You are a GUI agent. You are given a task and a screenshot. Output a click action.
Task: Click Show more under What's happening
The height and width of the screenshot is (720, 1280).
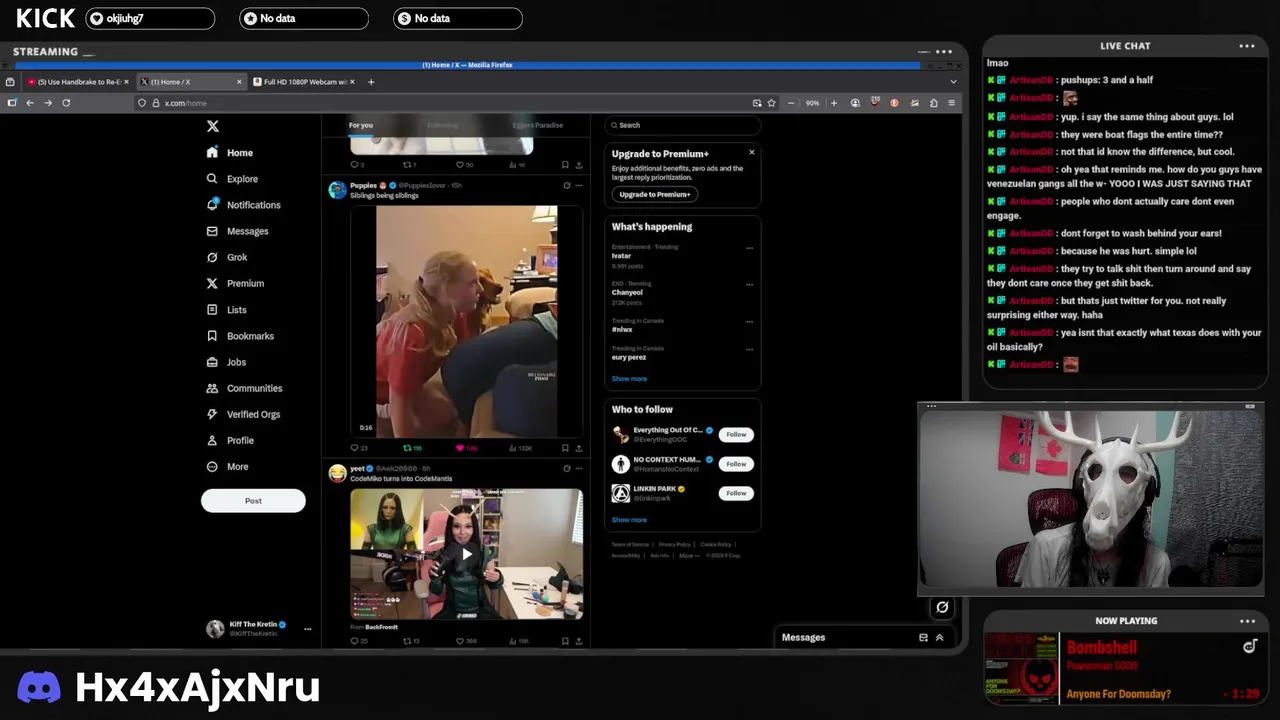coord(629,379)
